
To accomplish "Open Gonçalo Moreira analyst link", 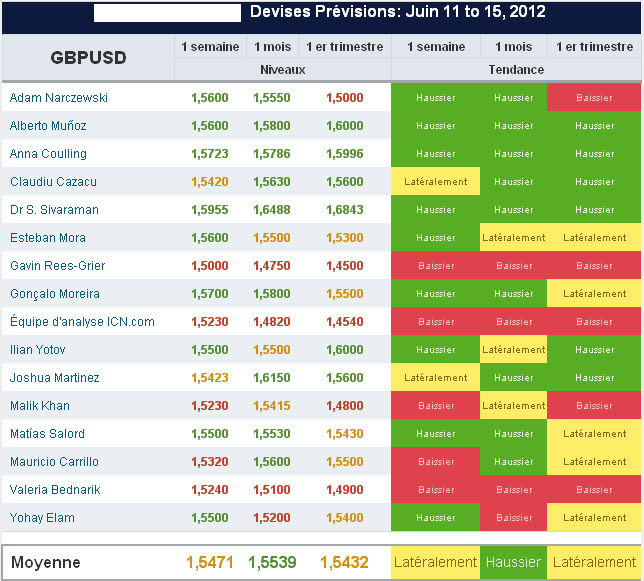I will [55, 294].
